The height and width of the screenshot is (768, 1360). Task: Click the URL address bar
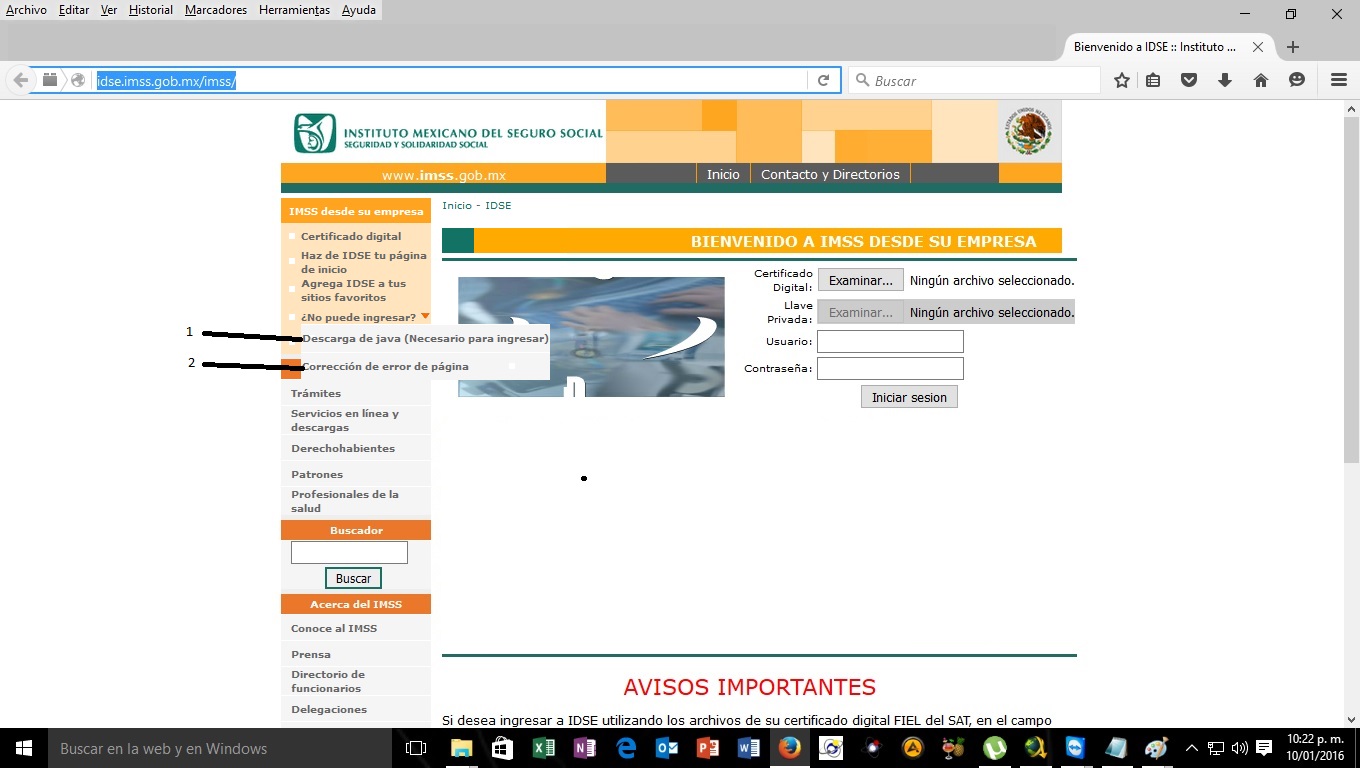[x=450, y=81]
